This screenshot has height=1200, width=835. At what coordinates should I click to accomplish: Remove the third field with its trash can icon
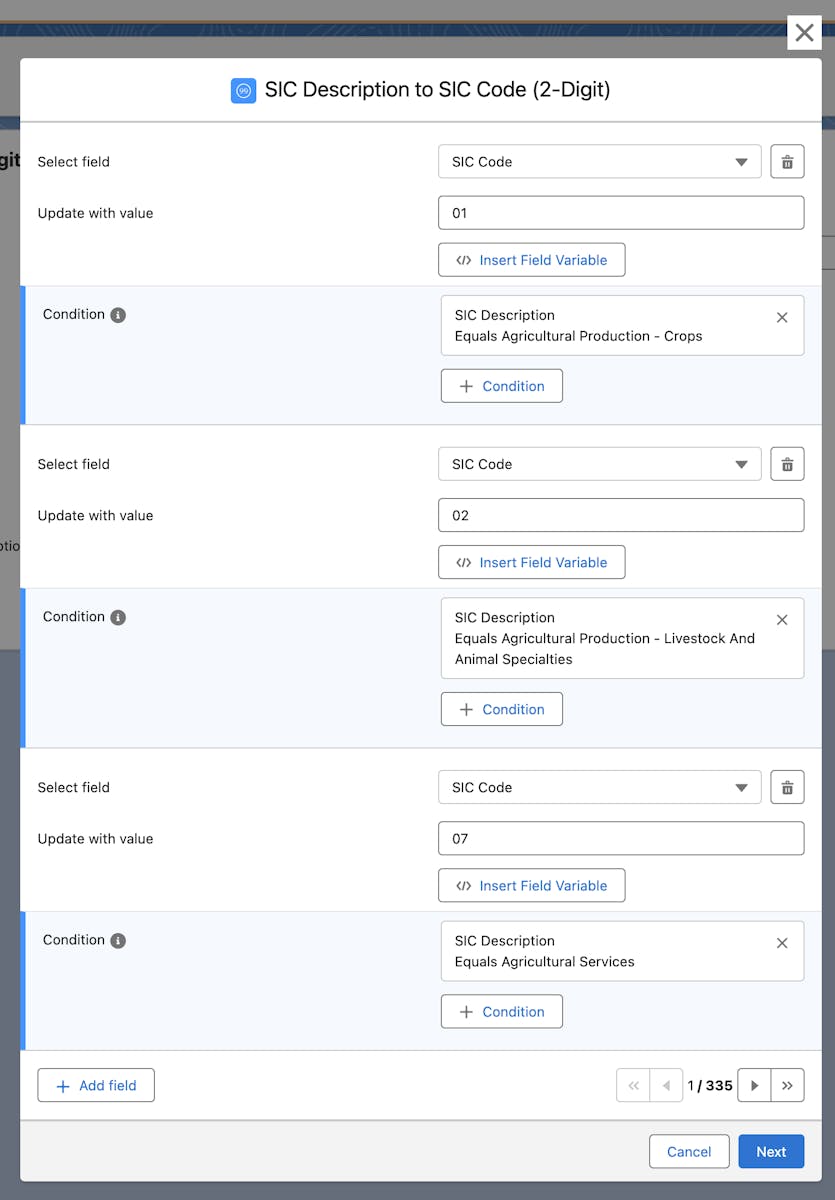pyautogui.click(x=787, y=787)
